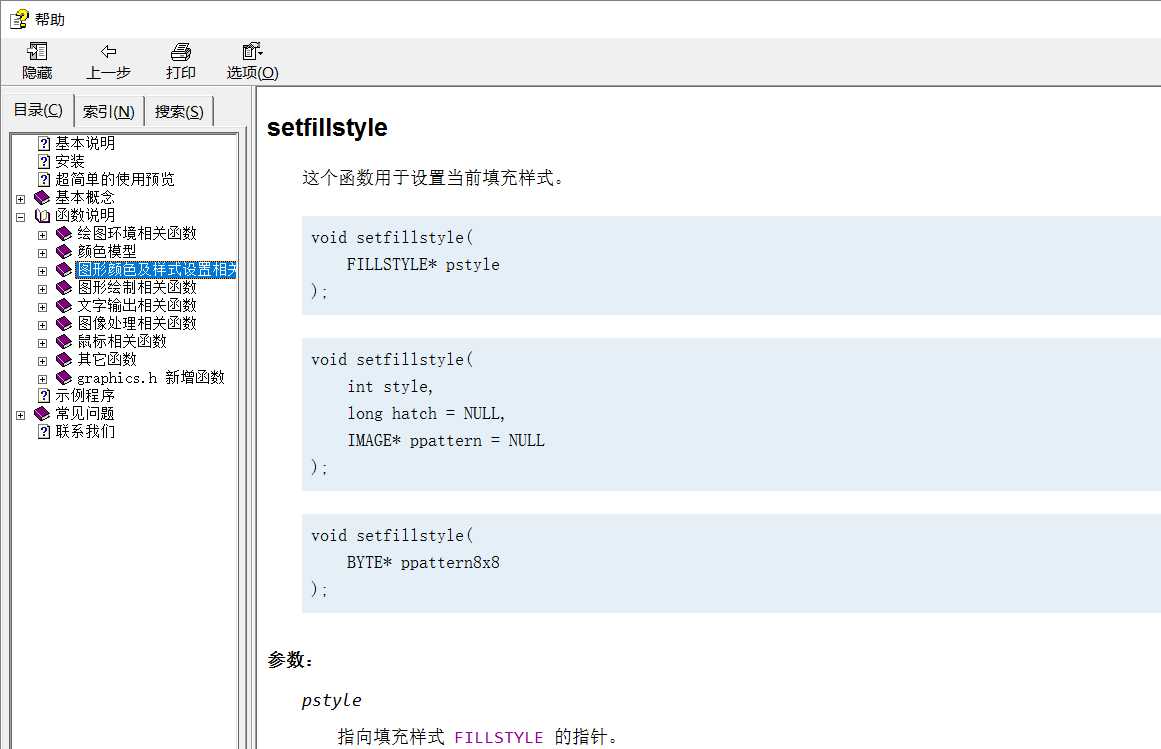
Task: Click the question-mark icon beside 安装
Action: point(43,162)
